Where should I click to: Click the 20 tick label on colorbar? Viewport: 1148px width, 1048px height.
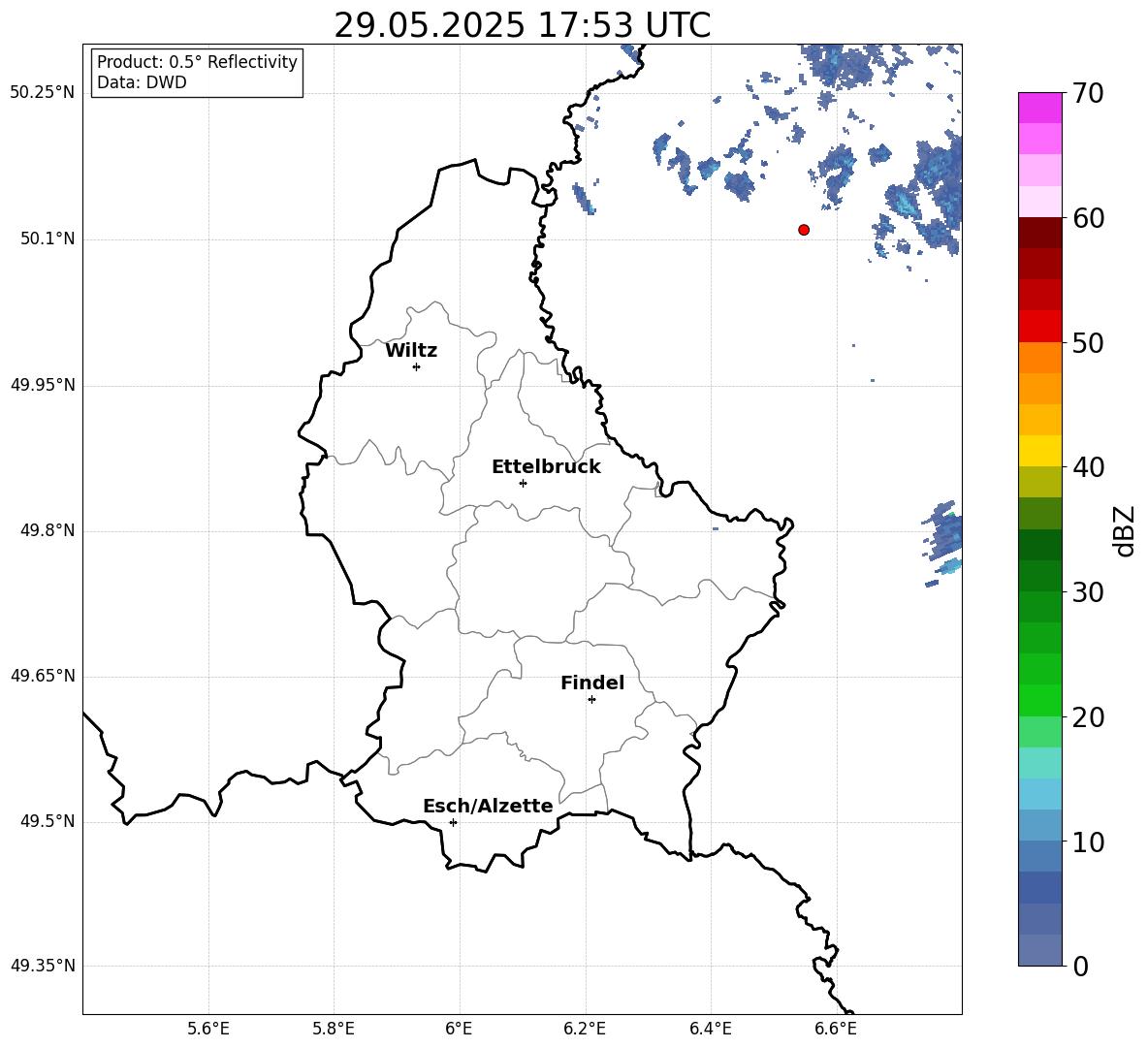[1088, 718]
